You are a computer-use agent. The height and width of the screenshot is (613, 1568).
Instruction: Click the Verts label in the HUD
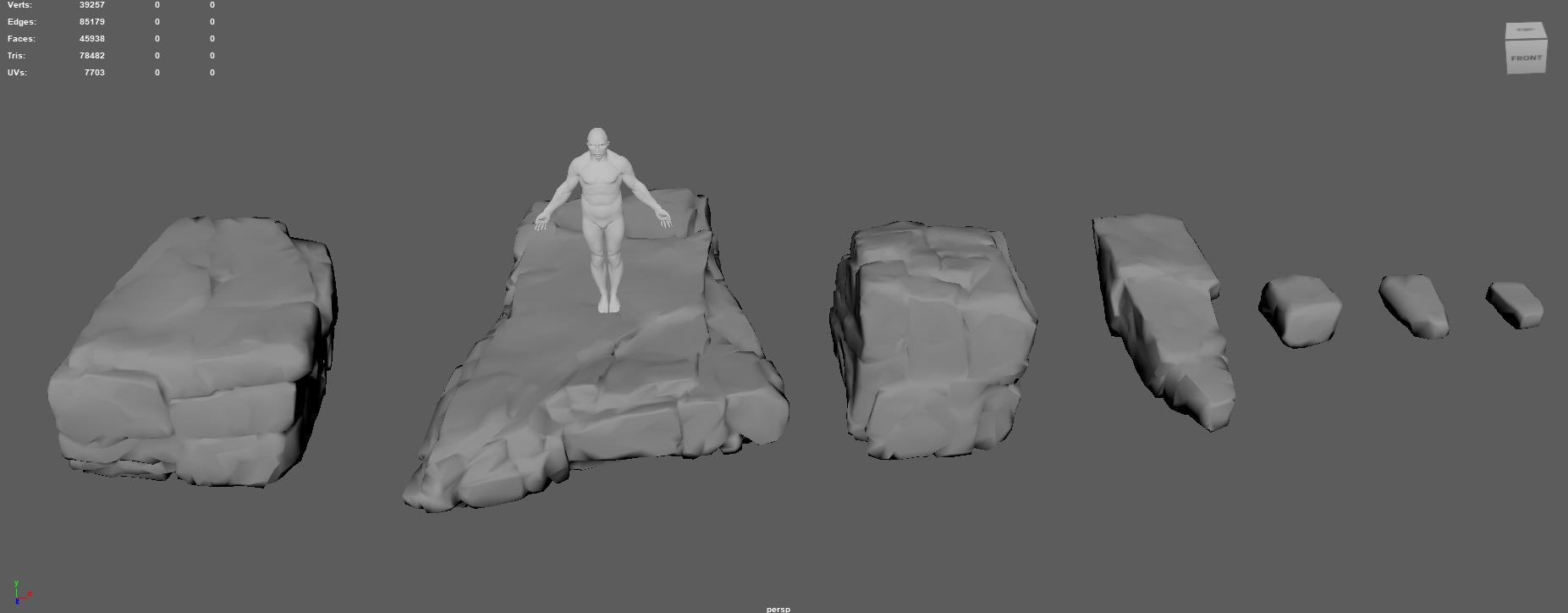[x=19, y=5]
